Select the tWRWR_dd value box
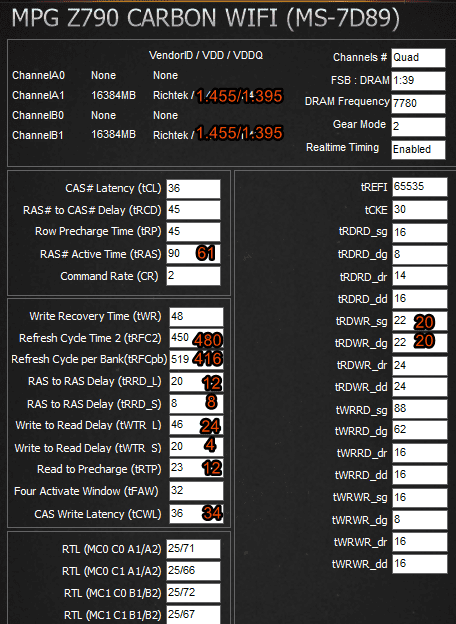456x624 pixels. 420,564
